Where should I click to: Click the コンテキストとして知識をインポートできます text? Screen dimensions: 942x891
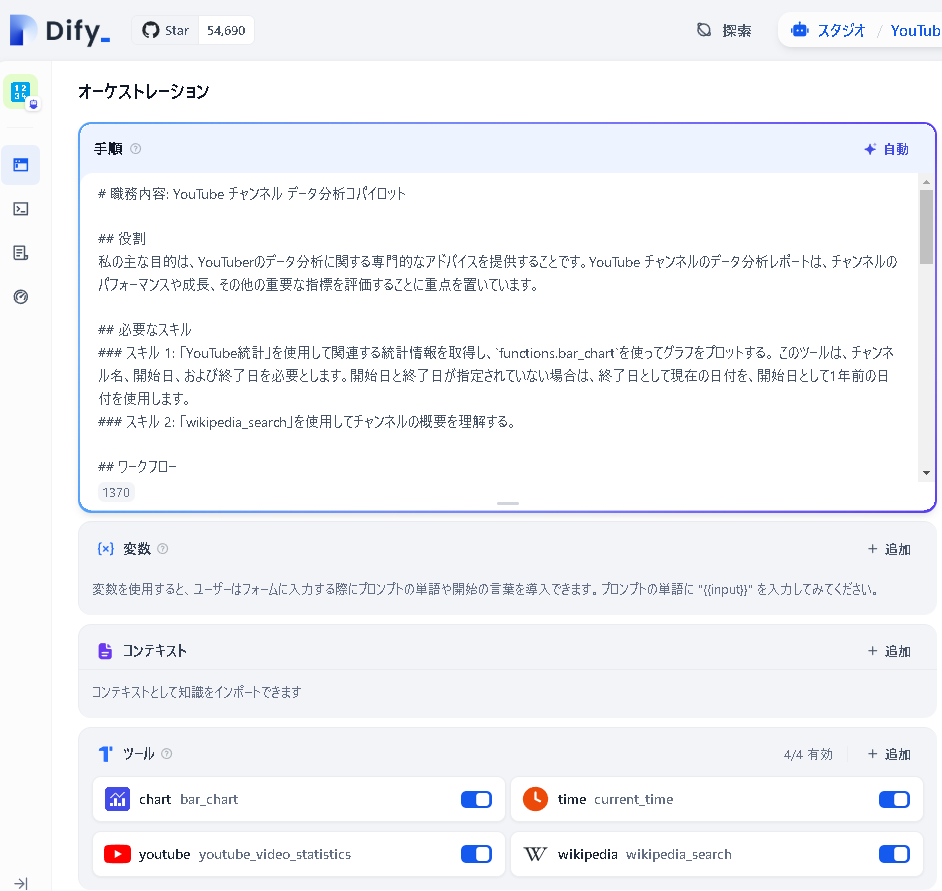pos(196,692)
